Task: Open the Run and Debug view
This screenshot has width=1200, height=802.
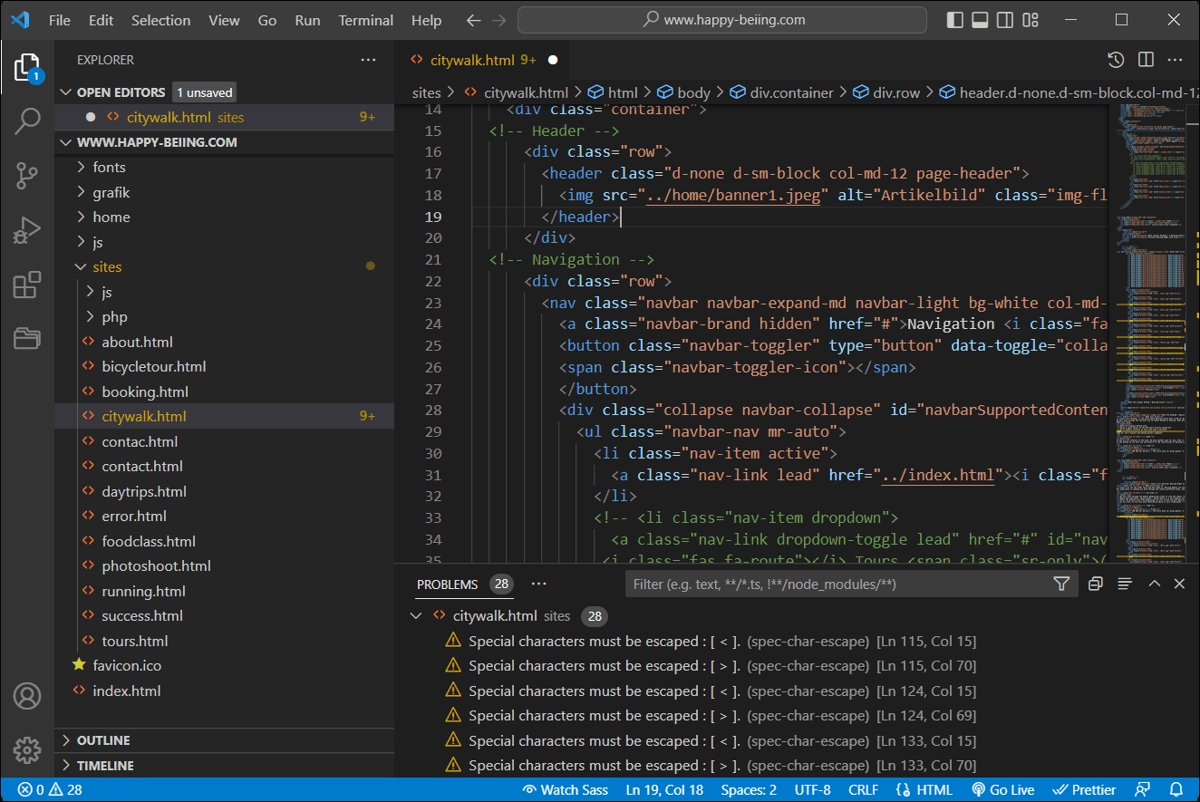Action: click(27, 229)
